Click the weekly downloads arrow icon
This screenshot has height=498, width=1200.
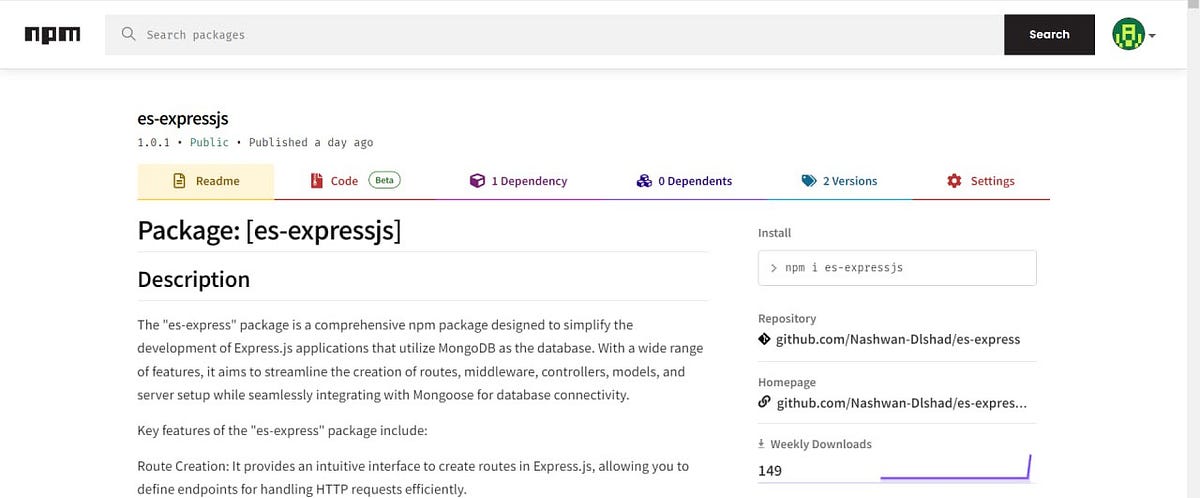point(762,444)
